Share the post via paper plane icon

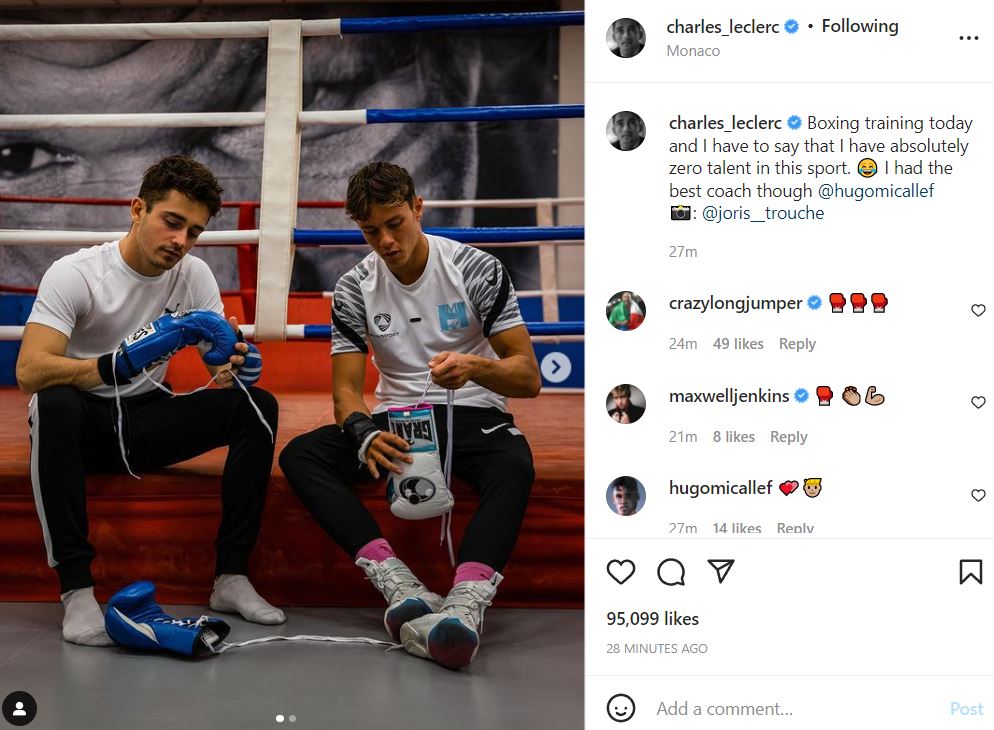[x=721, y=571]
